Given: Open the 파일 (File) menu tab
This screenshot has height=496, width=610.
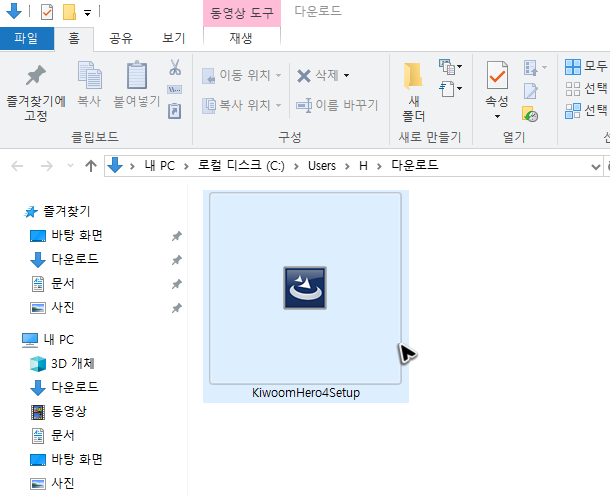Looking at the screenshot, I should pos(26,38).
